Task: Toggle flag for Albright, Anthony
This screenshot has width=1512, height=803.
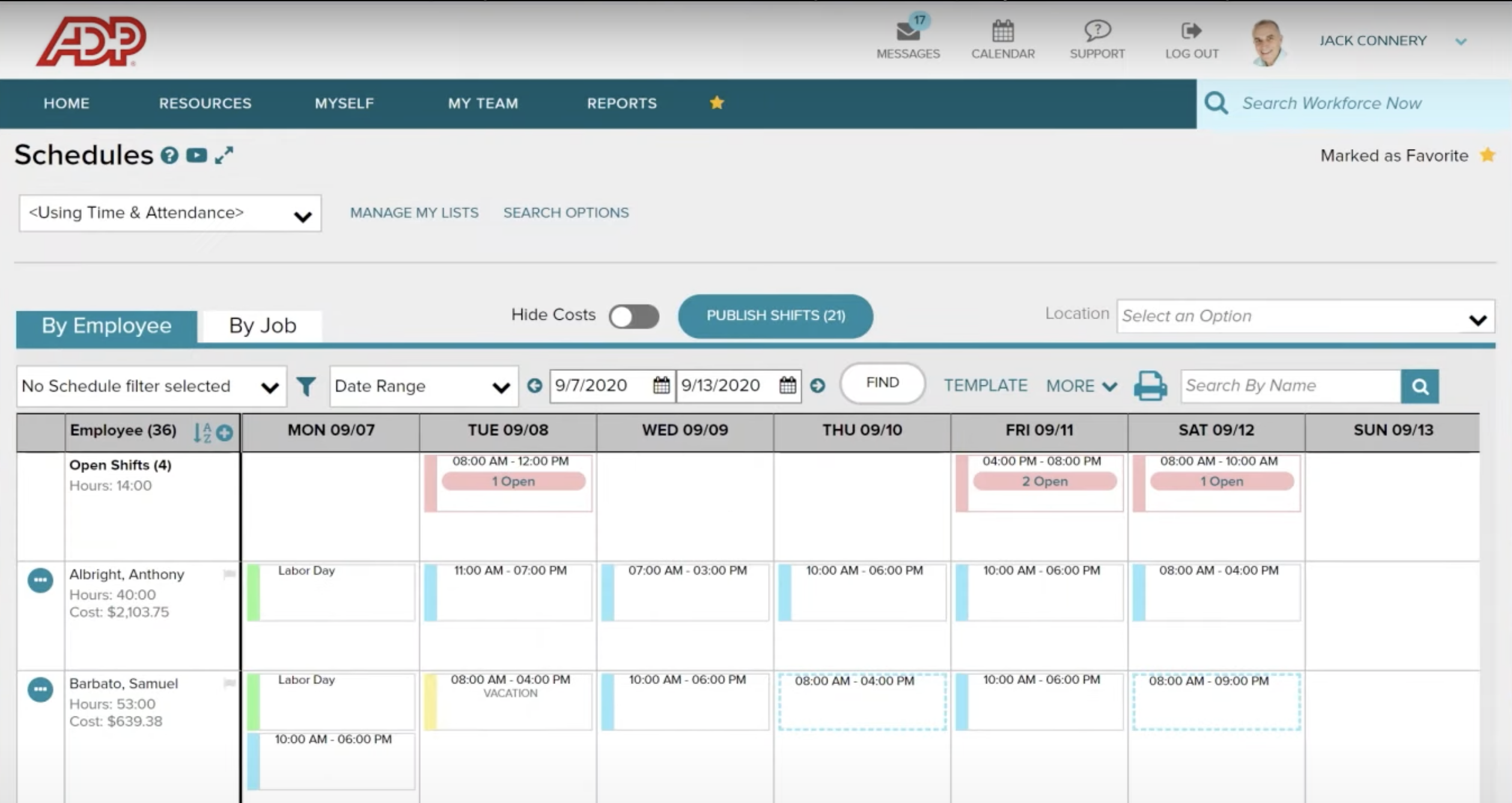Action: (x=229, y=574)
